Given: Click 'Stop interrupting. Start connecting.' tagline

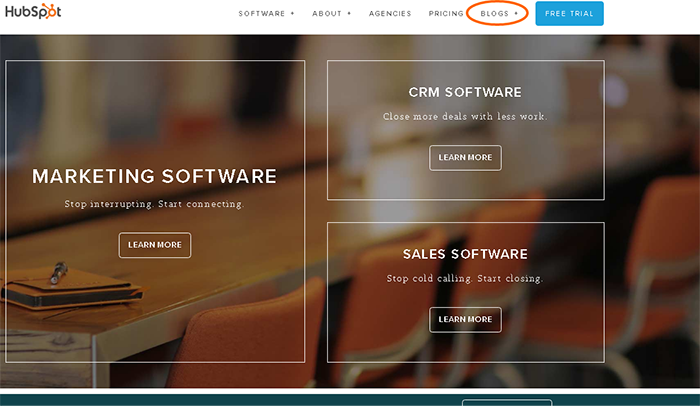Looking at the screenshot, I should pos(154,204).
